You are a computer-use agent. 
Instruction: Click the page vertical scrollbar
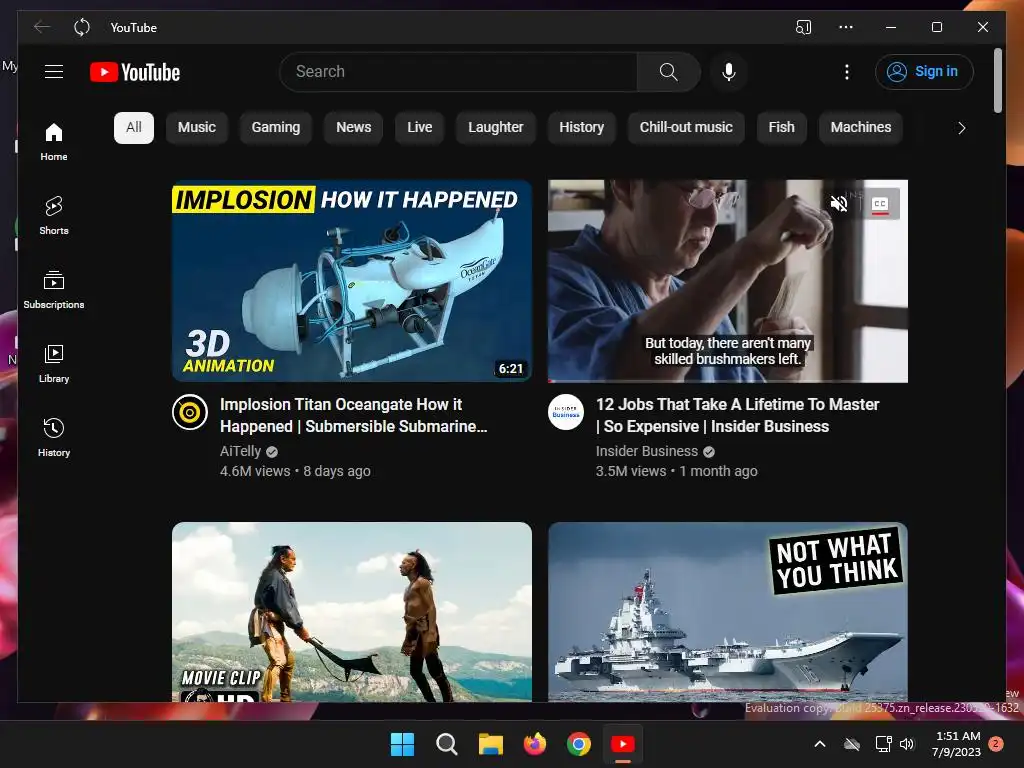(998, 80)
